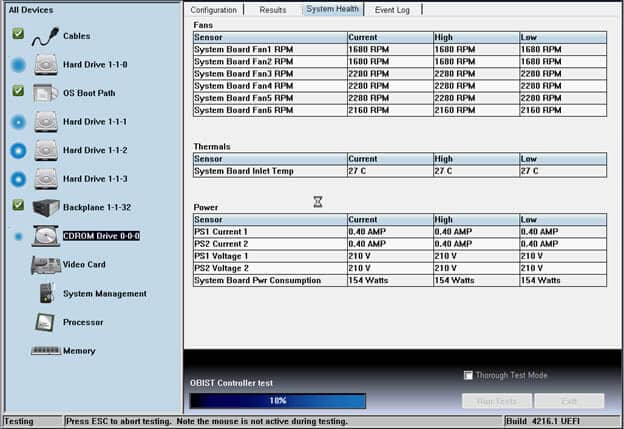624x429 pixels.
Task: Select the Hard Drive 1-1-0 icon
Action: click(x=46, y=65)
